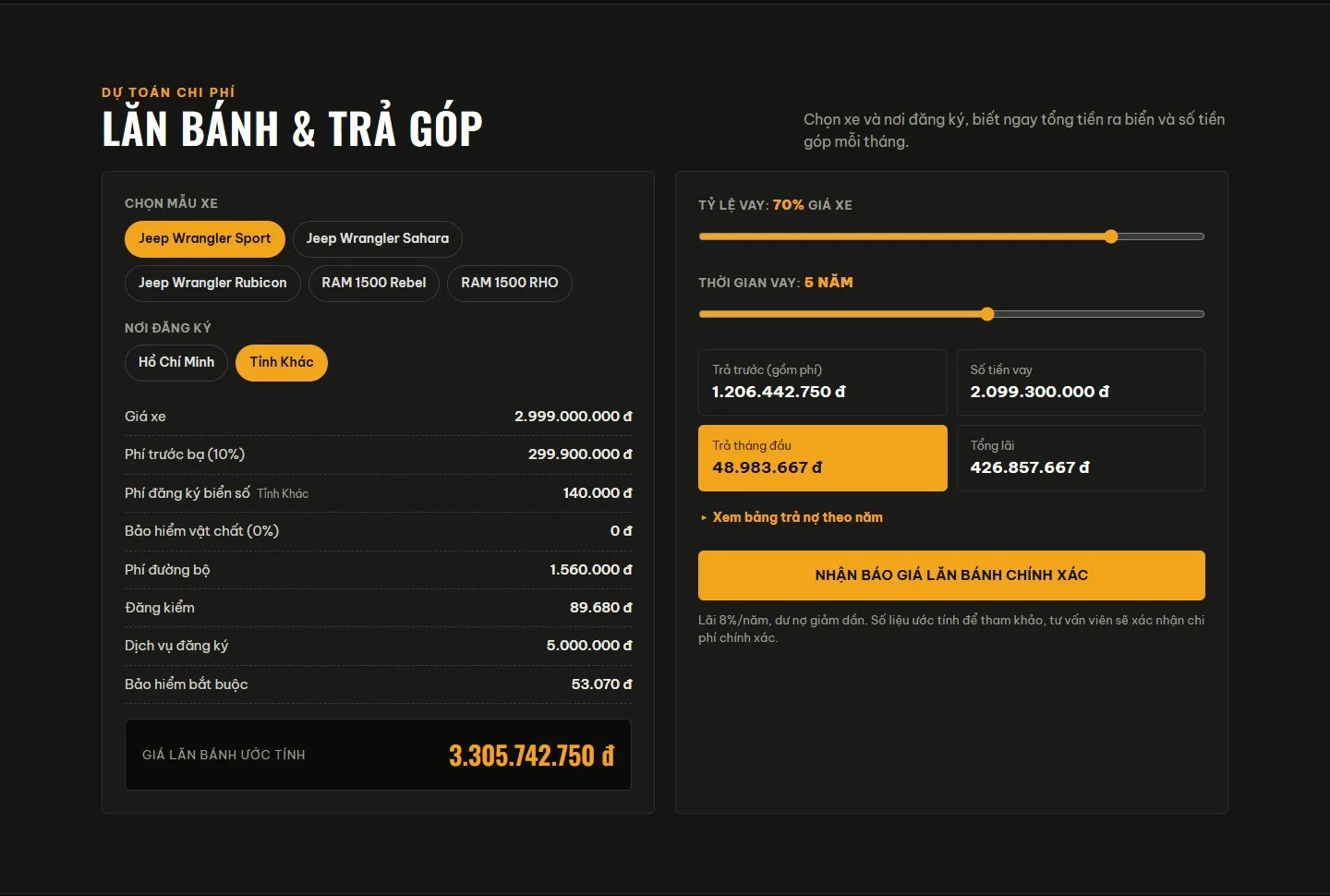Choose Jeep Wrangler Sahara model
The width and height of the screenshot is (1330, 896).
coord(378,238)
